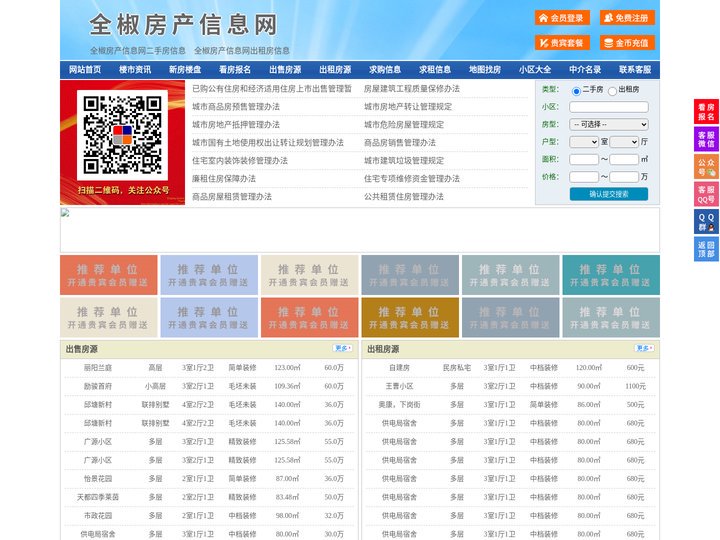Image resolution: width=720 pixels, height=540 pixels.
Task: Open 王曹小区 rental listing
Action: [399, 386]
